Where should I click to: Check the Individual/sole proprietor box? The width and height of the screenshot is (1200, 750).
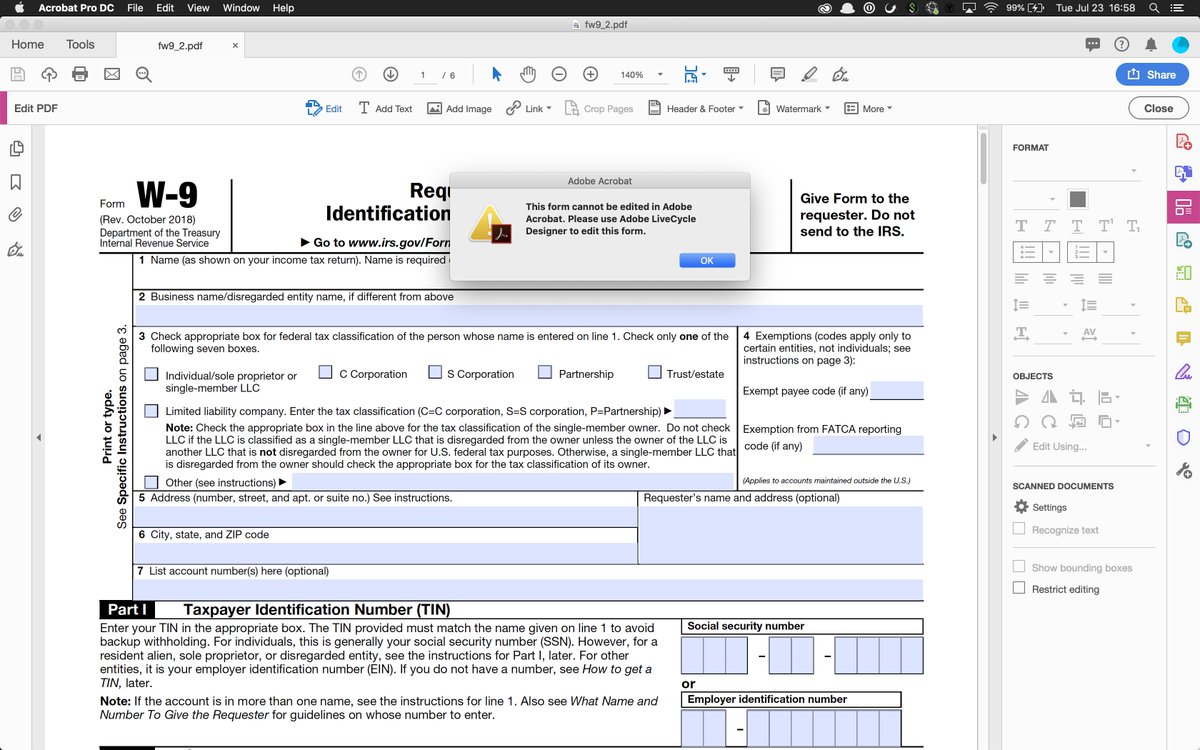click(151, 374)
